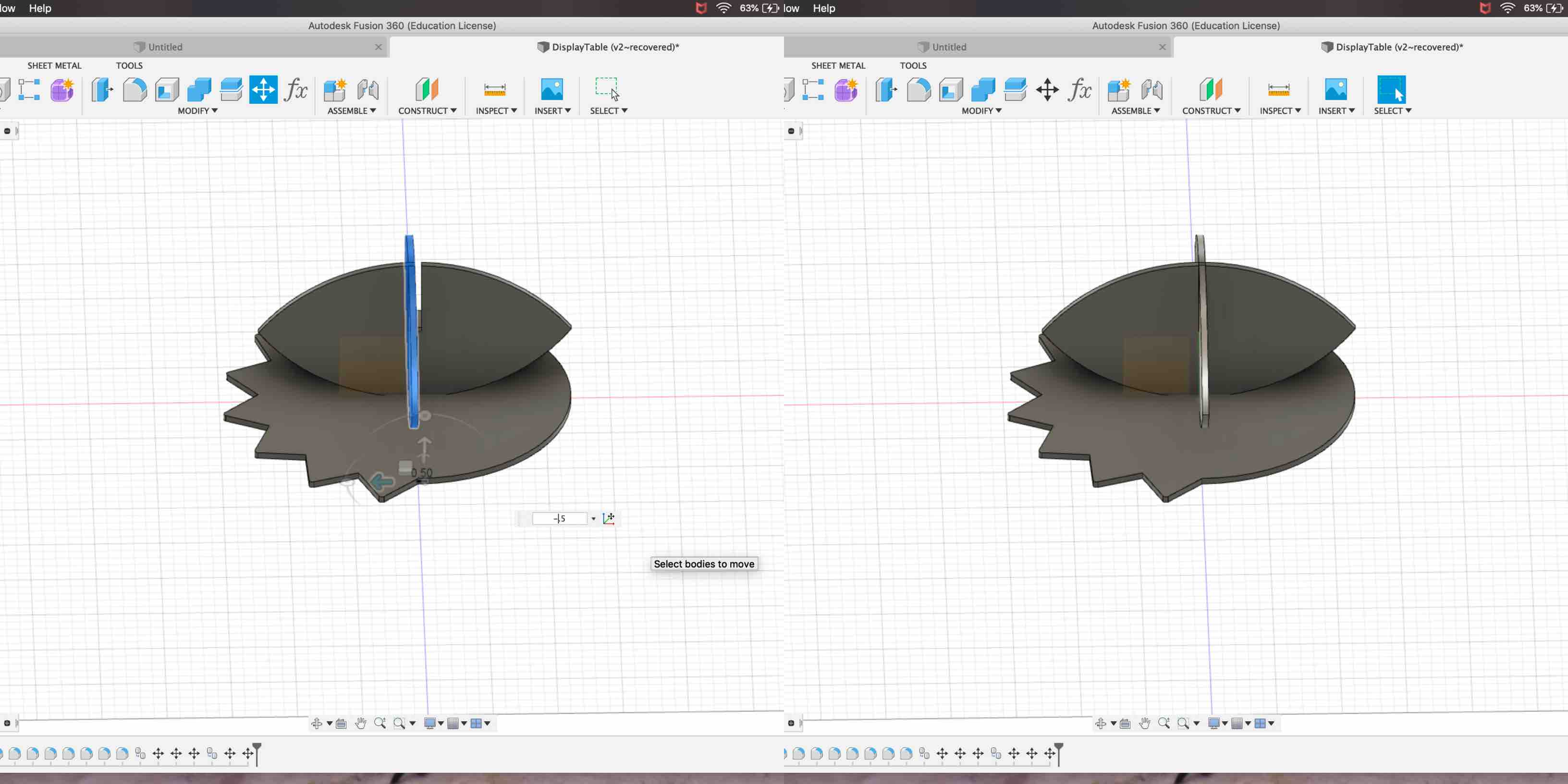Switch to TOOLS tab in left window
1568x784 pixels.
click(x=129, y=65)
